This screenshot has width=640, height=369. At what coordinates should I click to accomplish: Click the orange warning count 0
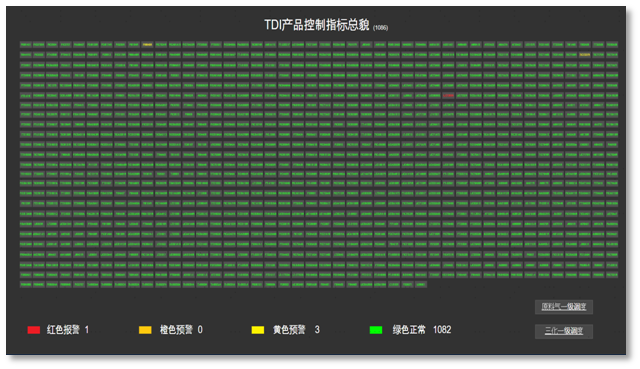pos(200,330)
